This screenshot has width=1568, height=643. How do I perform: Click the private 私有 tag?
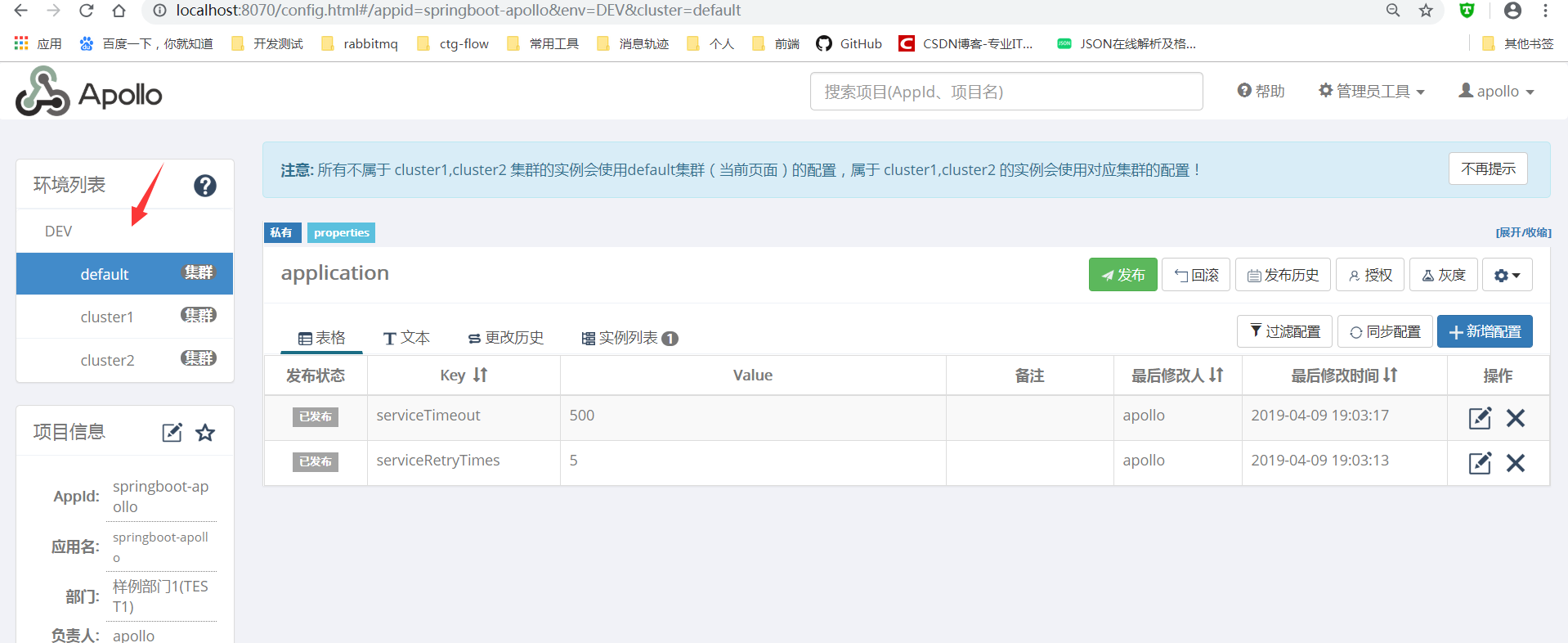[x=282, y=232]
